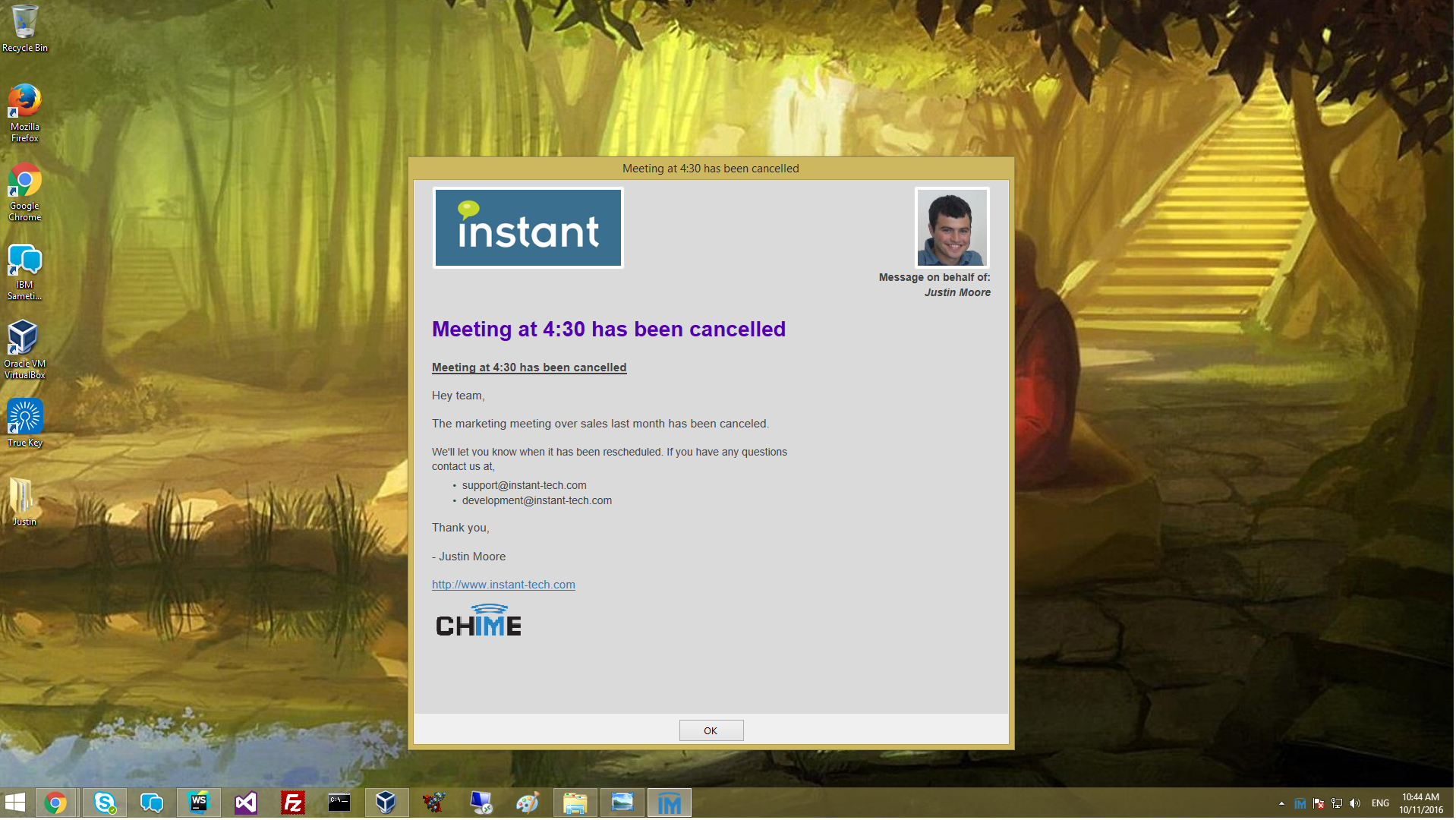Click the Chime logo at the message bottom
This screenshot has height=820, width=1456.
click(478, 621)
